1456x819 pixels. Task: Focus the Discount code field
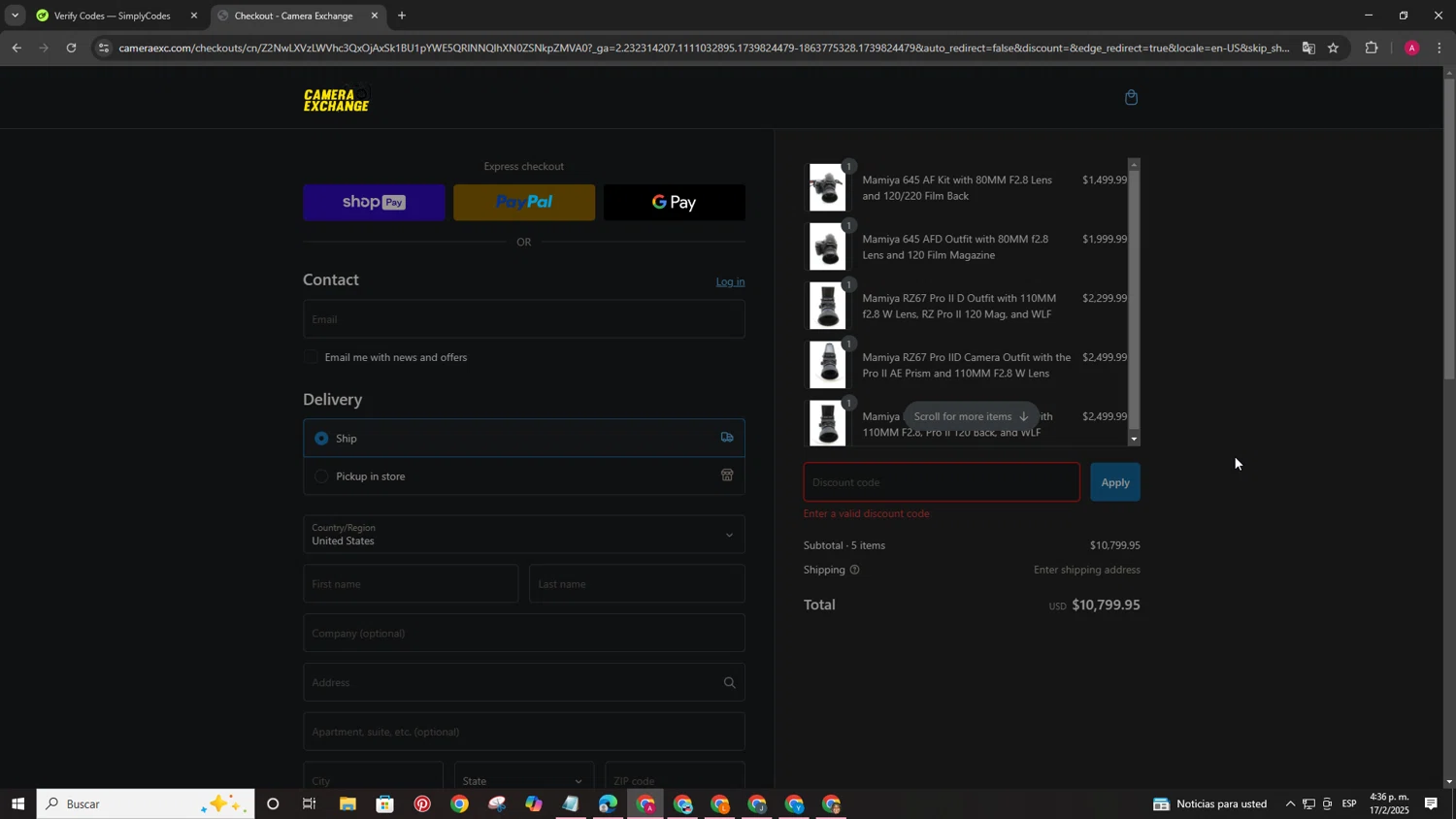[942, 482]
